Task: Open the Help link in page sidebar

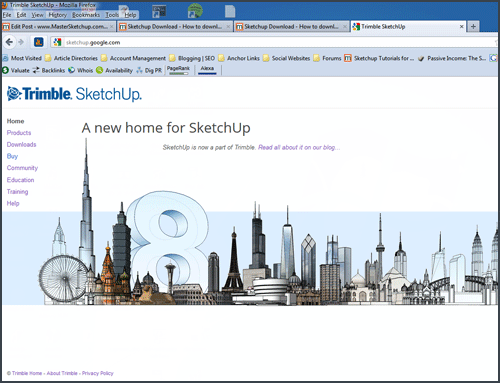Action: [x=13, y=203]
